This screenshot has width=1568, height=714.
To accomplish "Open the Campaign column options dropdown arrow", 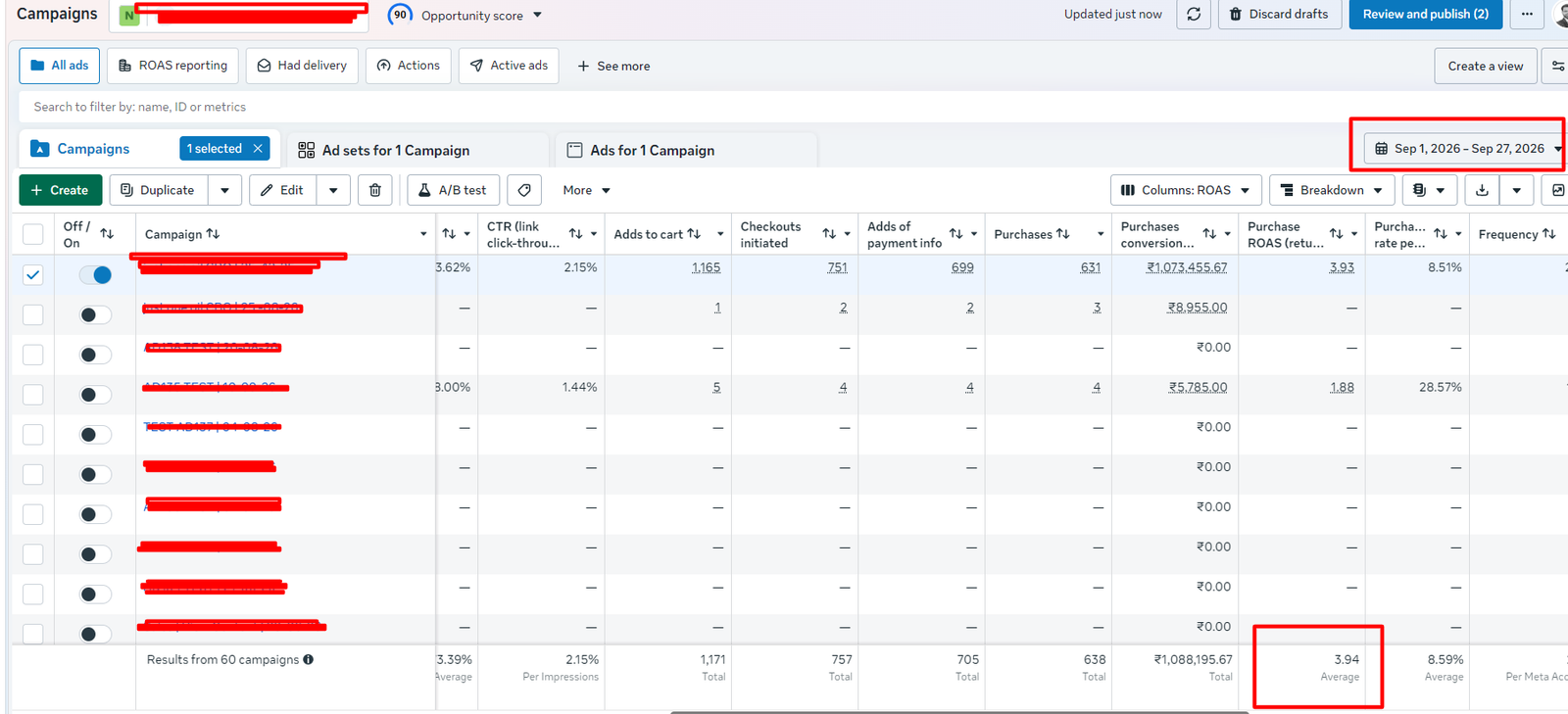I will pyautogui.click(x=423, y=234).
